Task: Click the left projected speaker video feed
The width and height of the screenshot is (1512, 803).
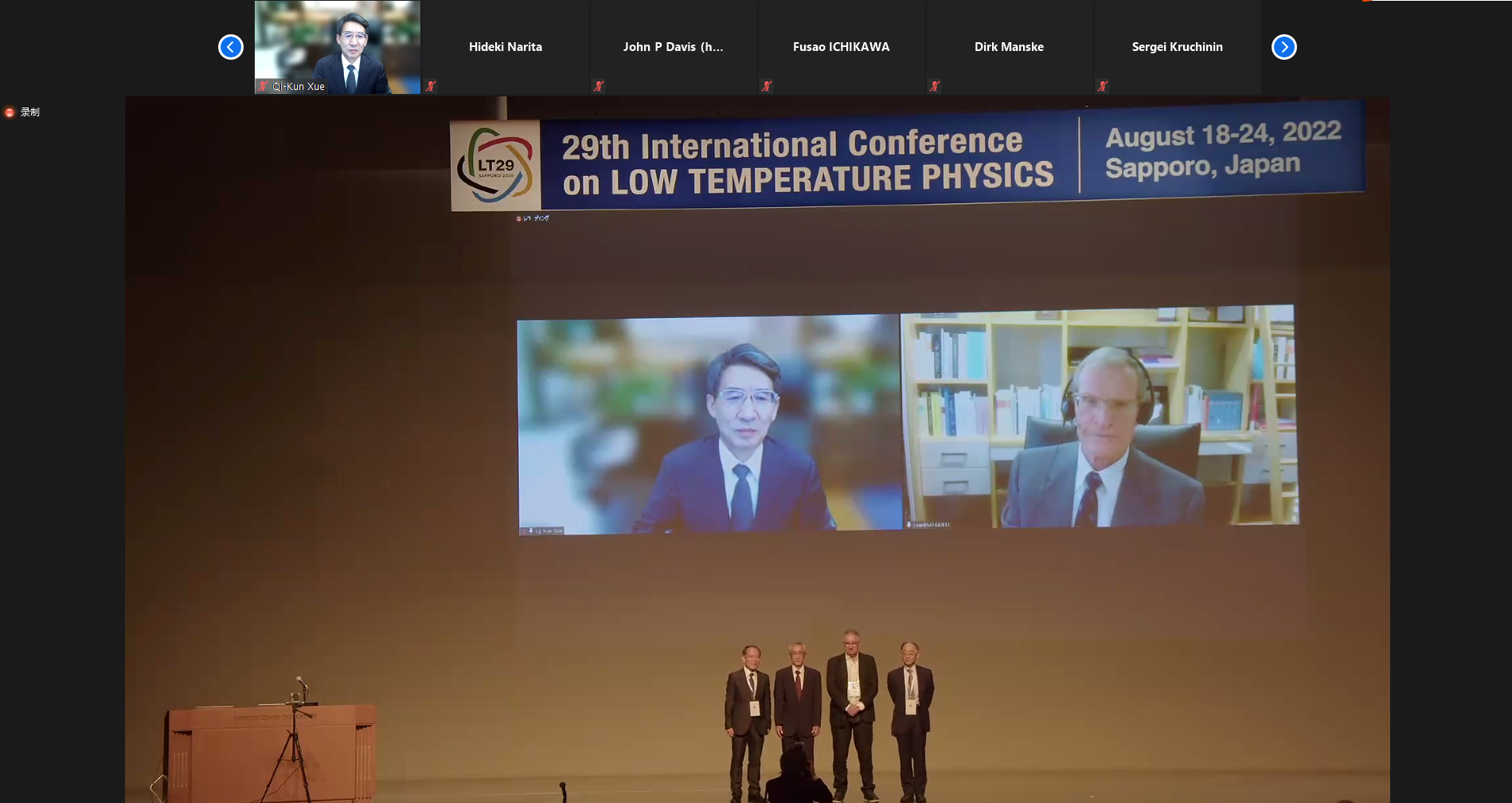Action: (709, 424)
